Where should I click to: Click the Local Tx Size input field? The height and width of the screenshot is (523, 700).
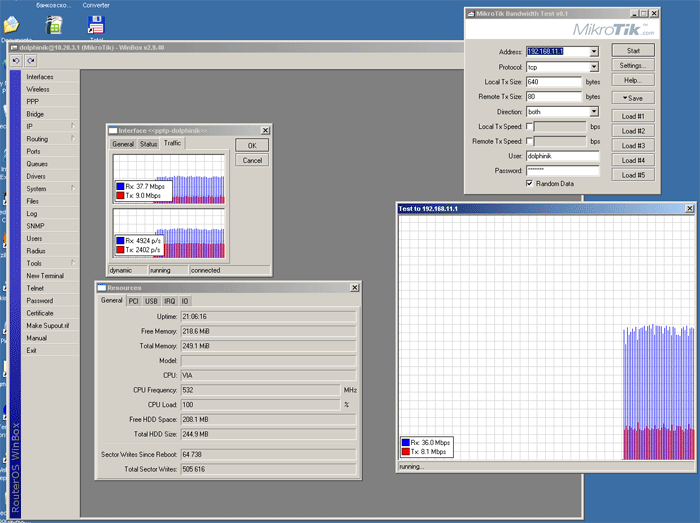pos(554,82)
